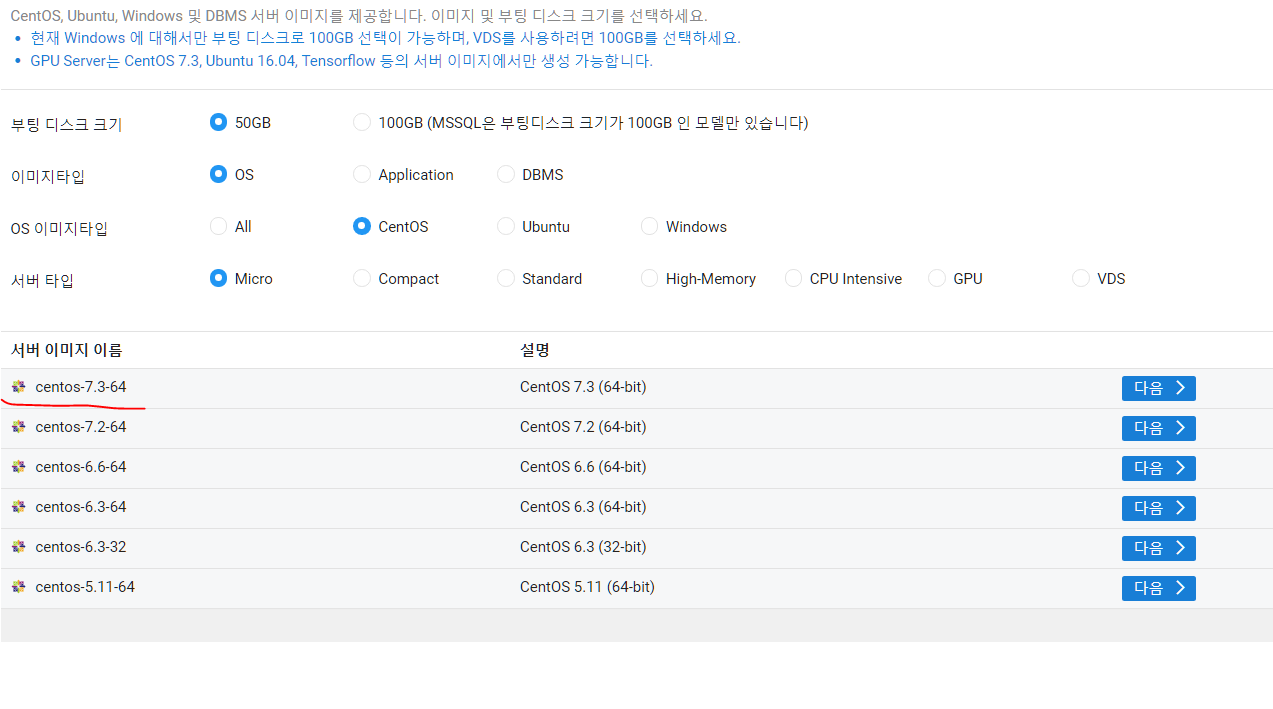Screen dimensions: 1273x709
Task: Select the centos-6.3-32 image name
Action: tap(81, 547)
